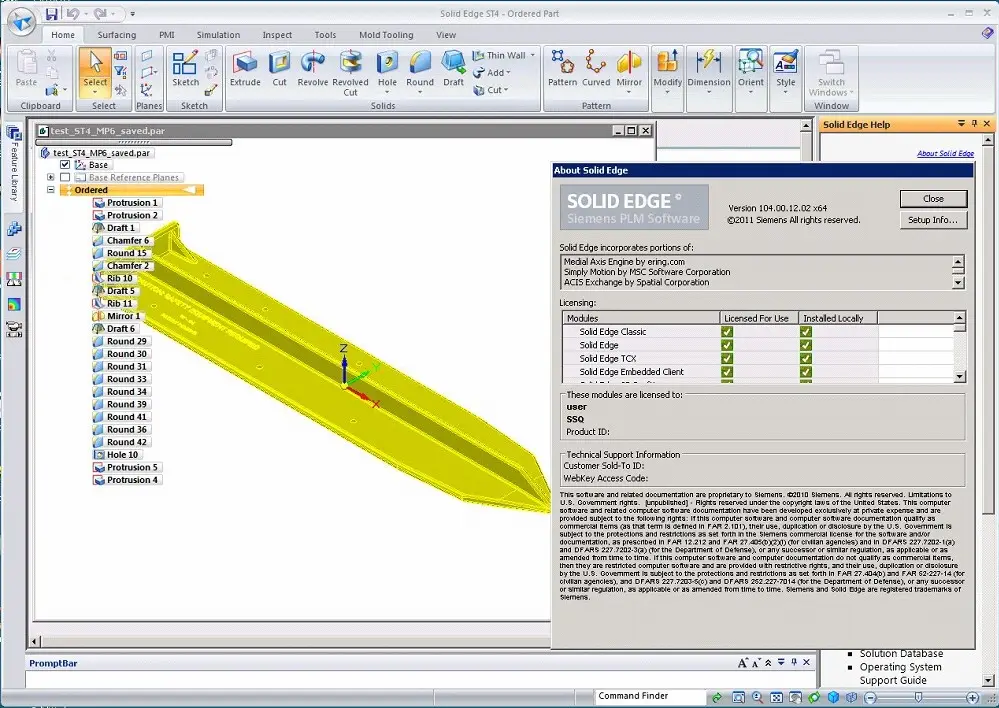Open the Feature Library side tab
Screen dimensions: 999x708
pos(14,163)
